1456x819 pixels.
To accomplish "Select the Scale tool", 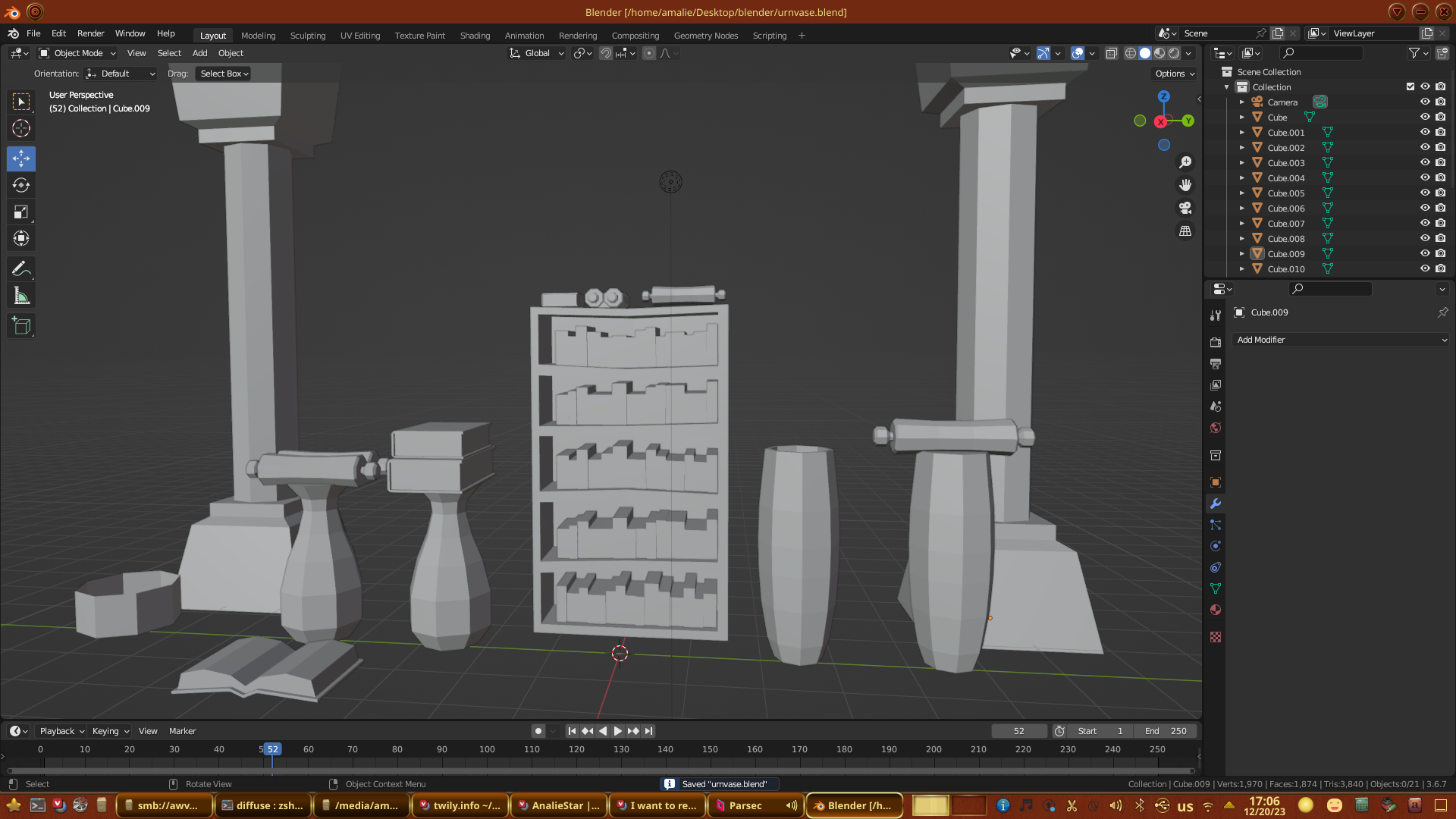I will 21,212.
